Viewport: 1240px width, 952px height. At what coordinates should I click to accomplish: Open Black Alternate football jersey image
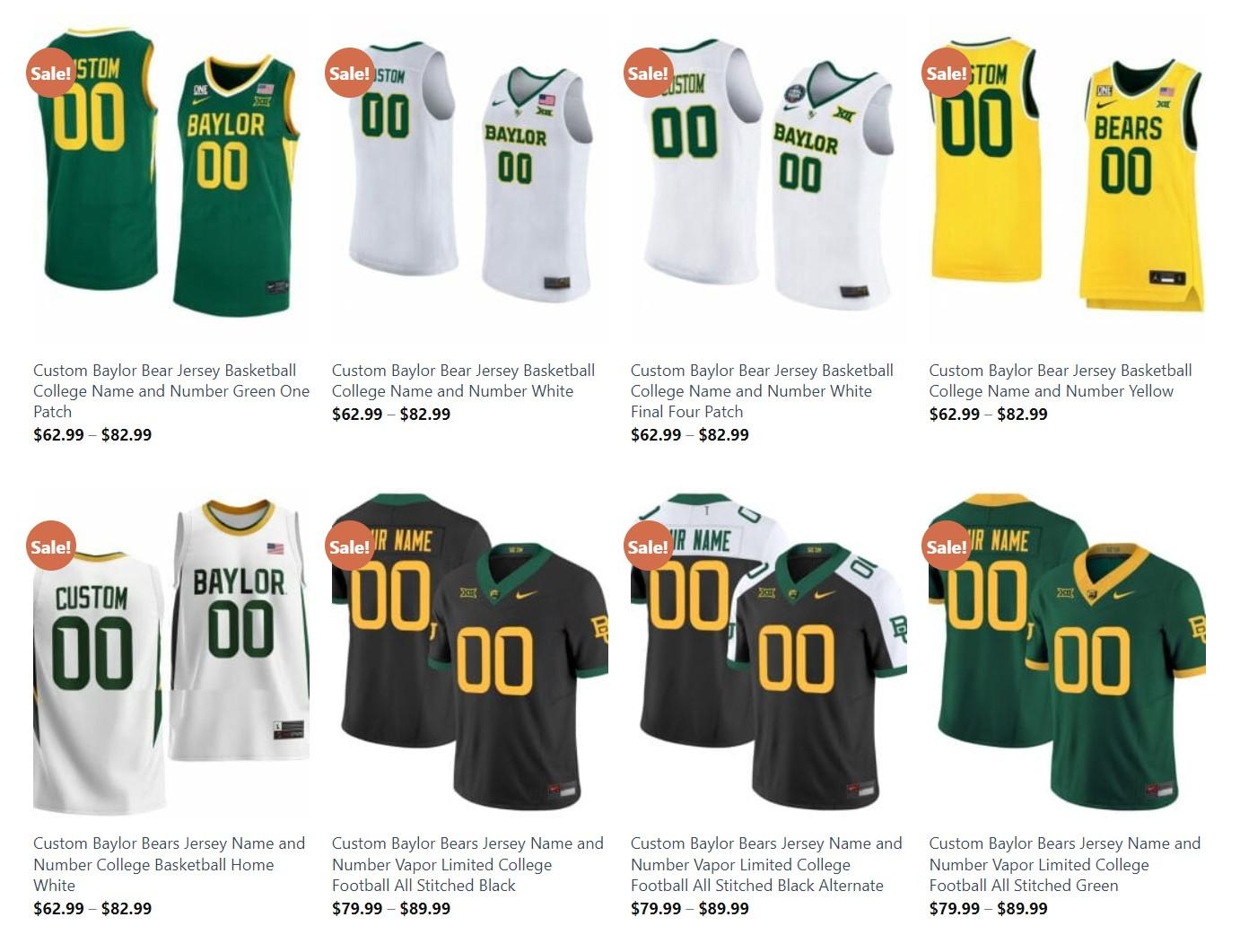[x=769, y=651]
